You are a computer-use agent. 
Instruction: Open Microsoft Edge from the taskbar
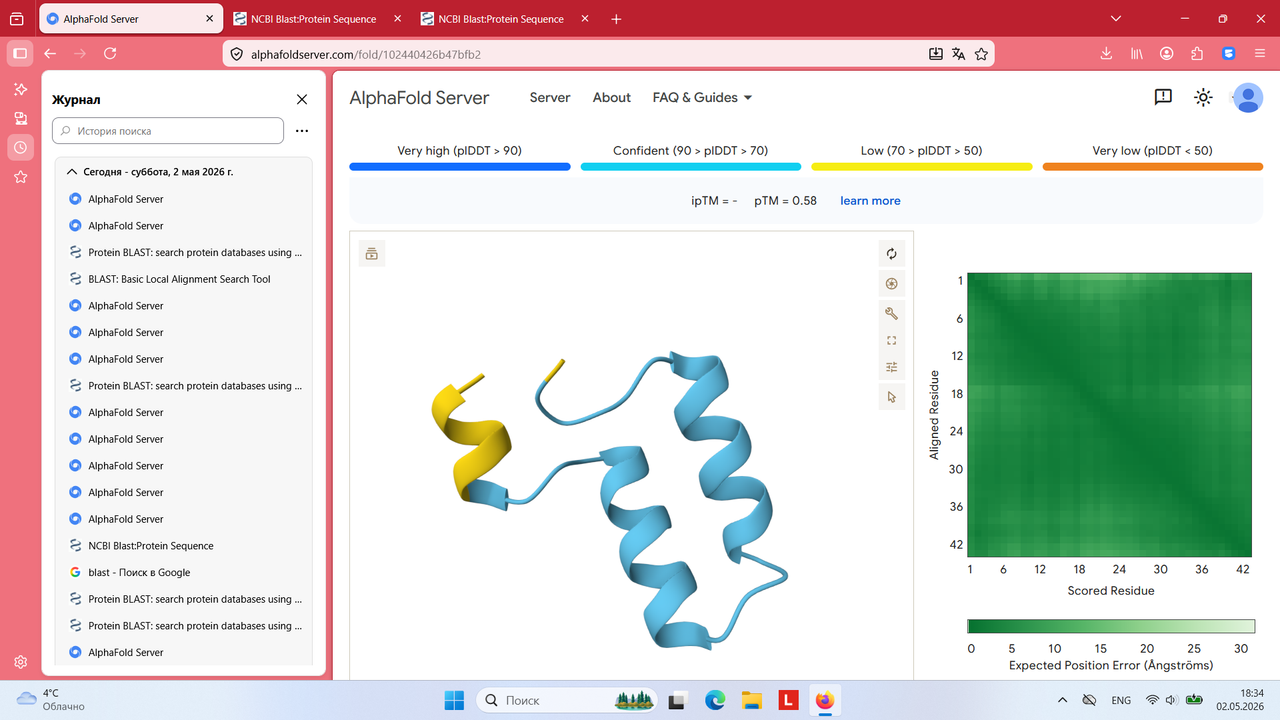(715, 700)
